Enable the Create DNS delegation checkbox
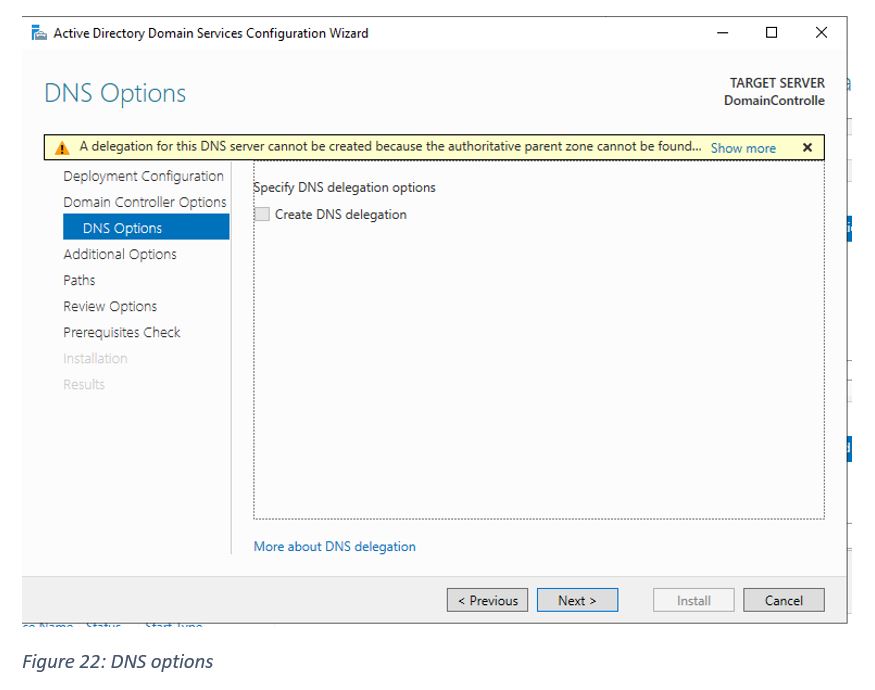Viewport: 875px width, 690px height. click(x=263, y=214)
